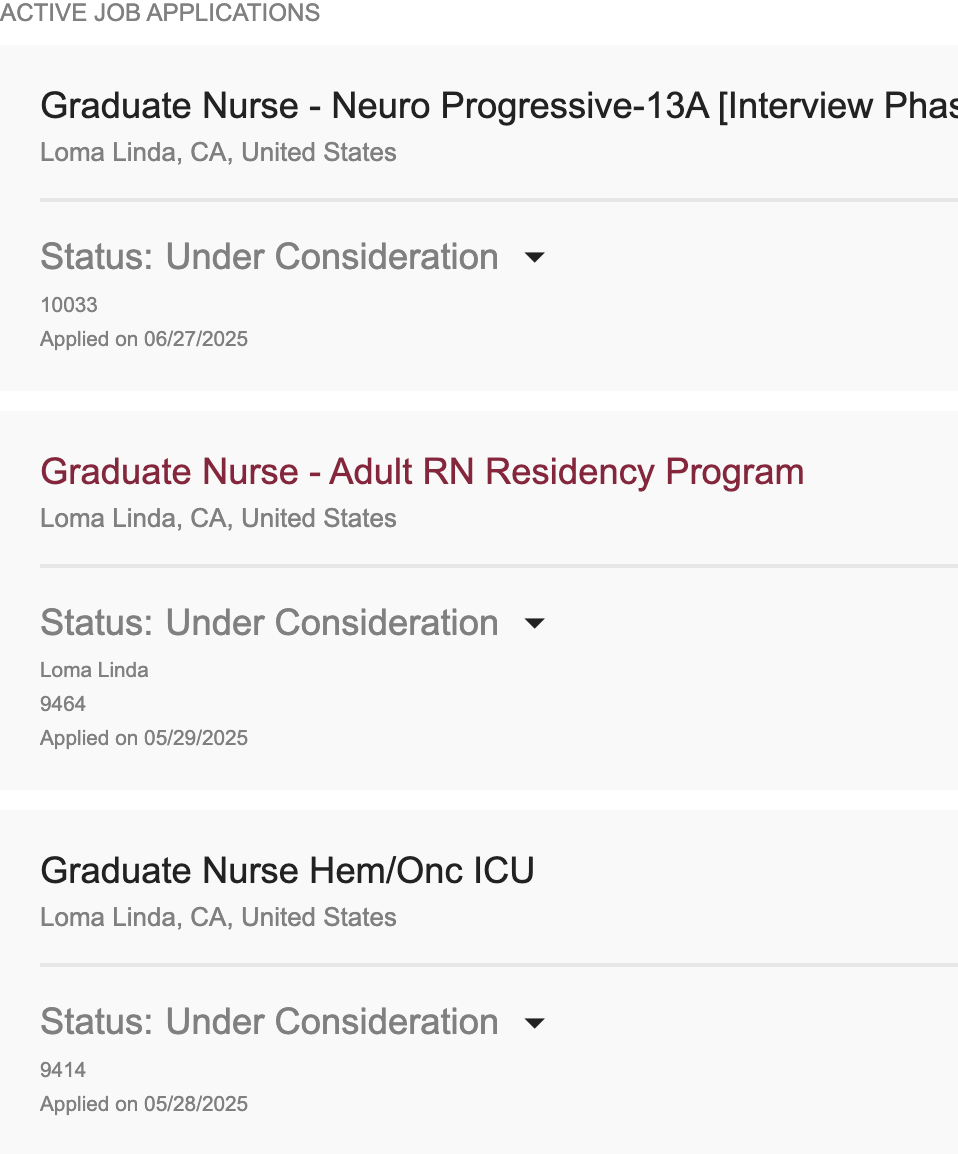Expand status arrow for Neuro Progressive-13A job
Screen dimensions: 958x1154
[x=534, y=257]
